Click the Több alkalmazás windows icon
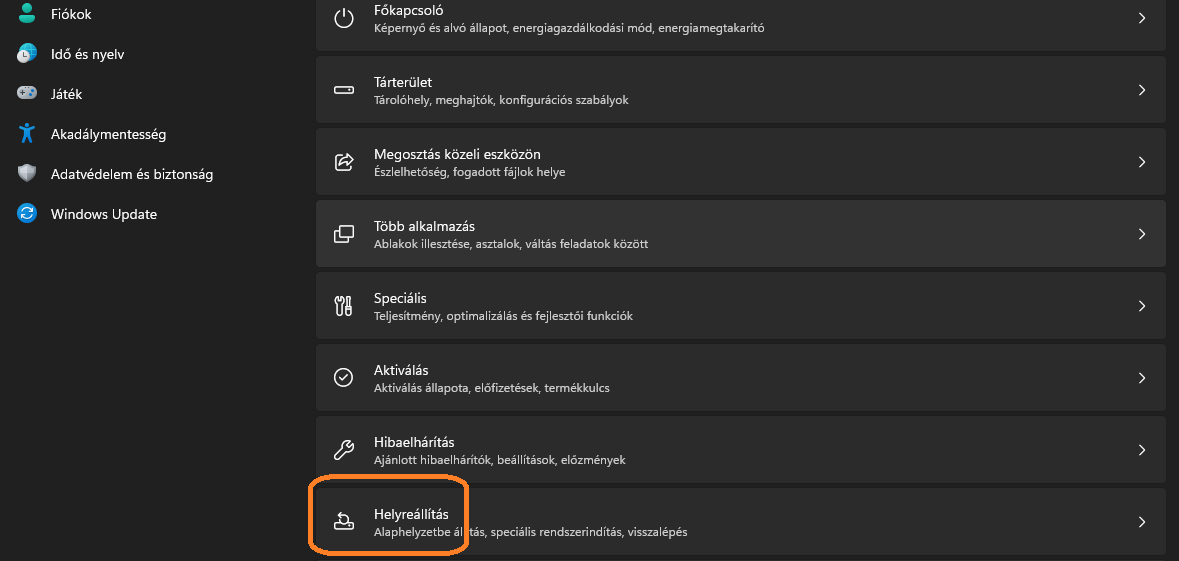The width and height of the screenshot is (1179, 561). point(344,234)
